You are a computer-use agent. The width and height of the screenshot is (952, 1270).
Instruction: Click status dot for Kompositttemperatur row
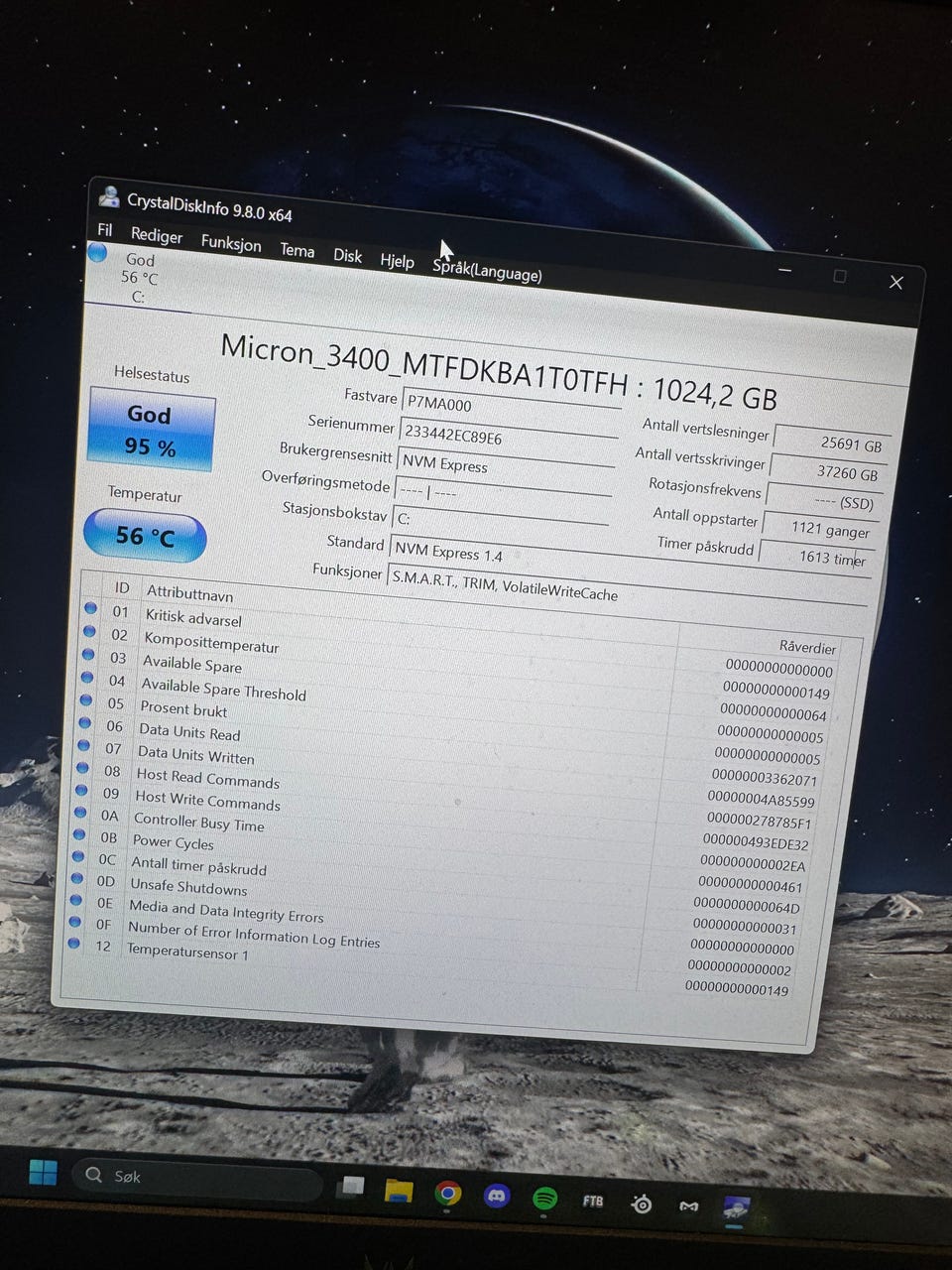click(x=90, y=631)
